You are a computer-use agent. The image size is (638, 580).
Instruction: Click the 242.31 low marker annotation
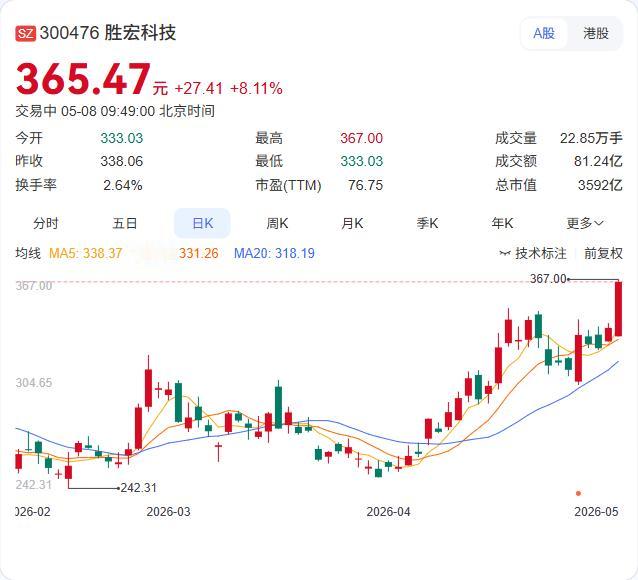point(139,488)
